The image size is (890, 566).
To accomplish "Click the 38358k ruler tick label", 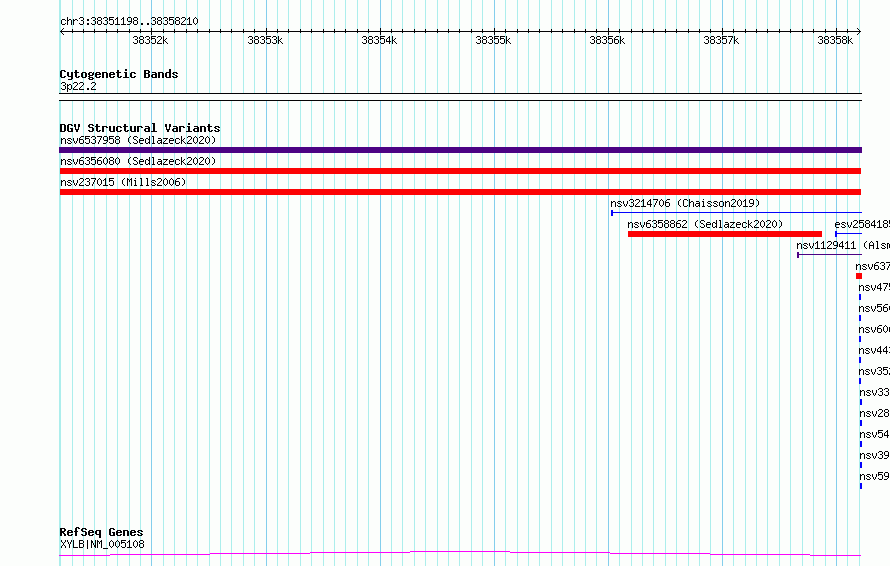I will point(836,40).
